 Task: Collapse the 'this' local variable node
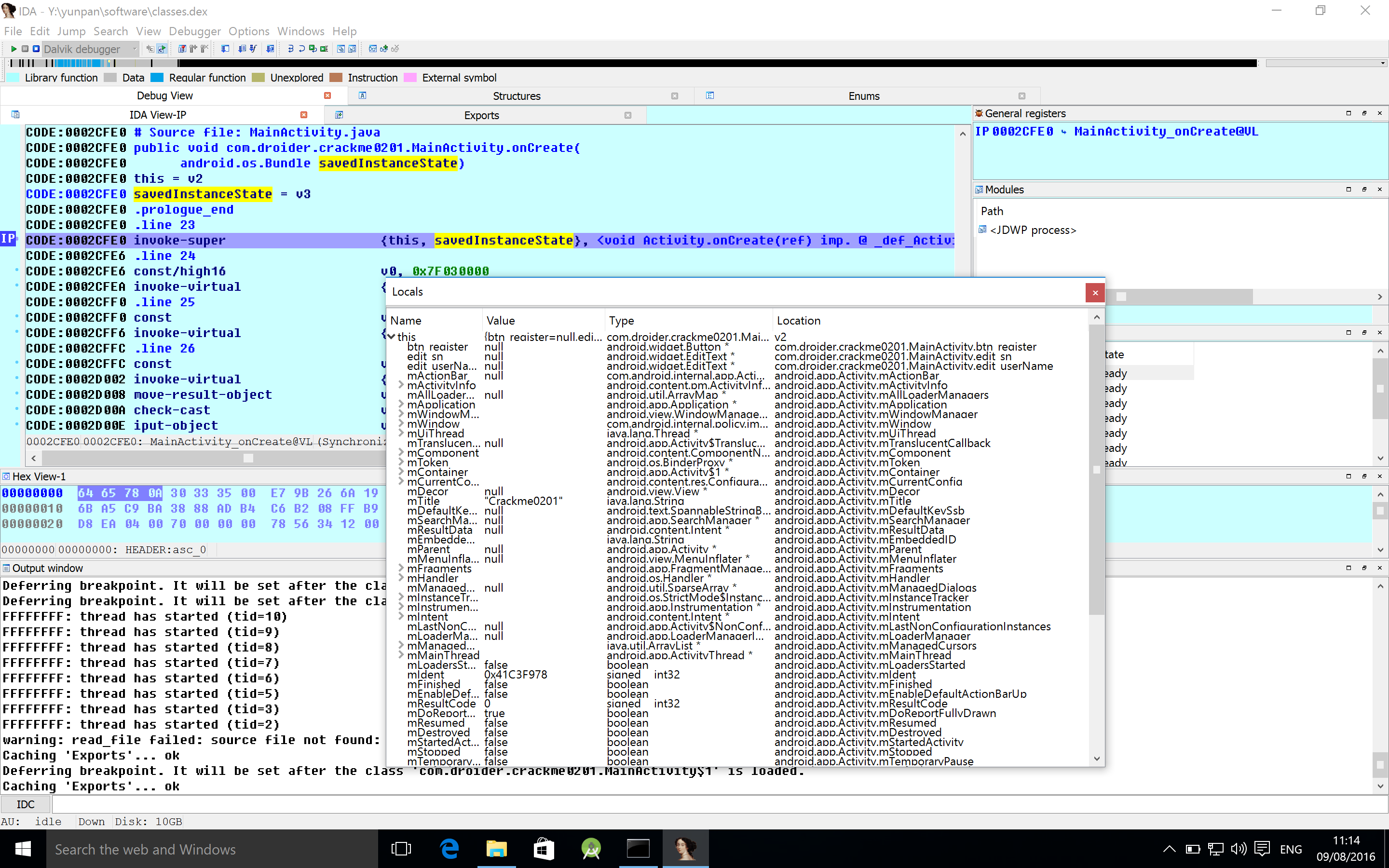pyautogui.click(x=391, y=337)
